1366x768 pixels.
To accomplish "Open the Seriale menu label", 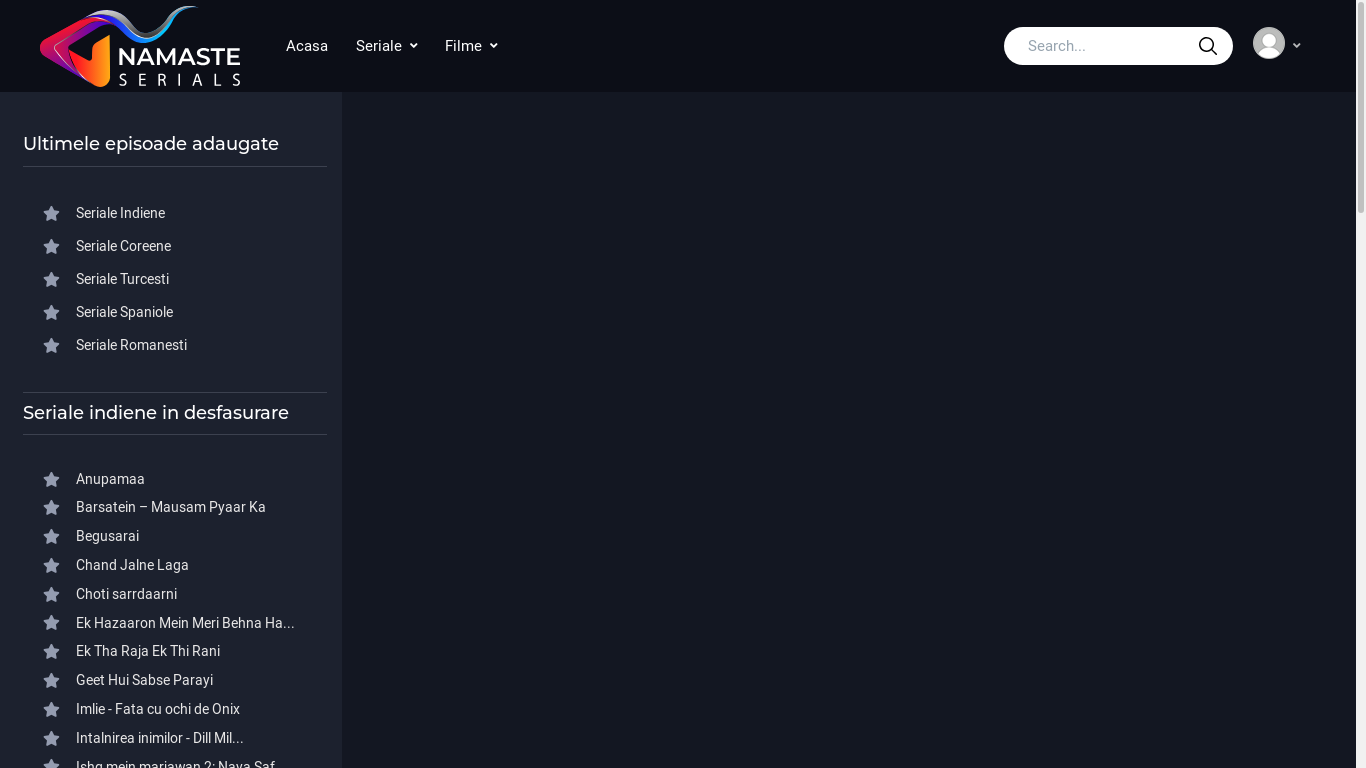I will coord(379,46).
